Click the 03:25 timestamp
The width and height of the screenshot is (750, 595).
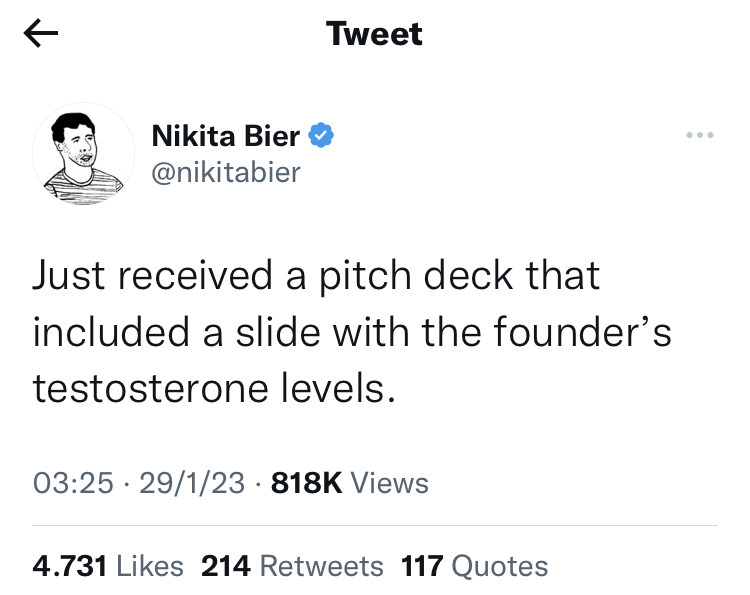73,483
